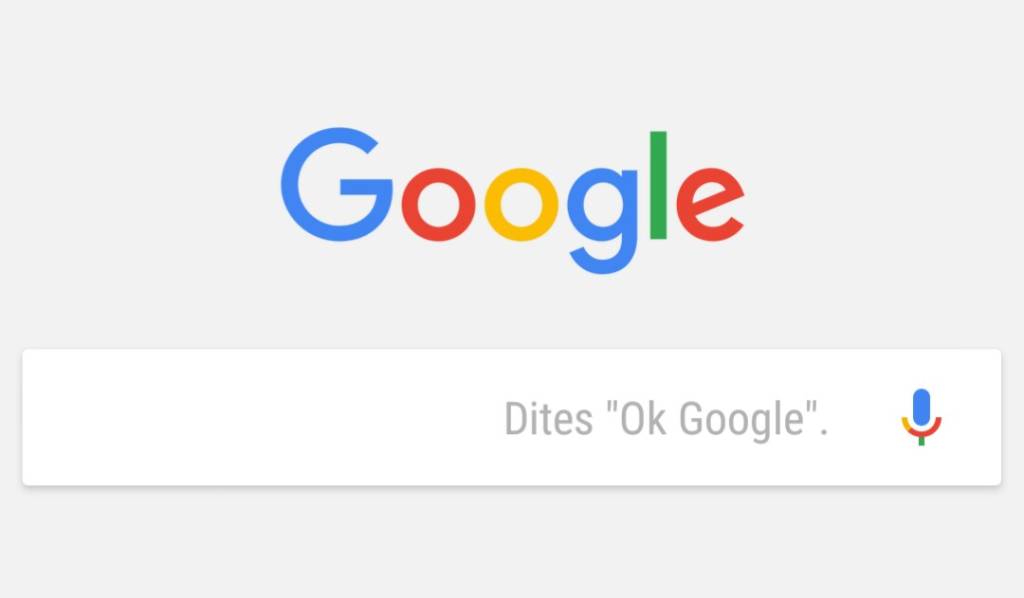Click the 'Dites "Ok Google".' placeholder text
Screen dimensions: 1024x598
(x=666, y=418)
